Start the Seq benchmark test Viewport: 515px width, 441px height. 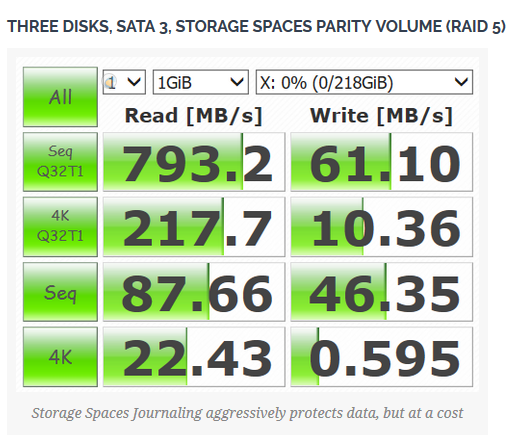[x=60, y=292]
